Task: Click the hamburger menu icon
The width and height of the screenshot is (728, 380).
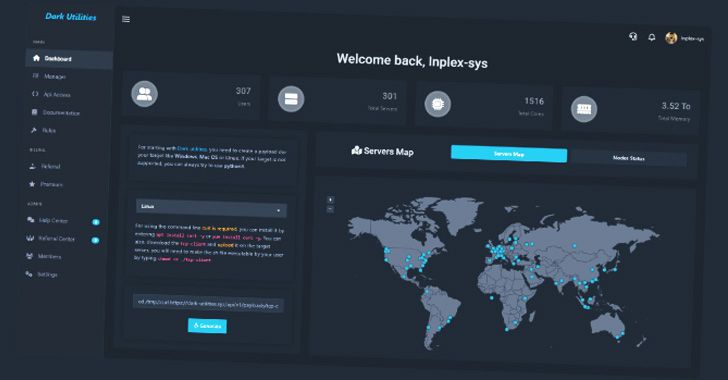Action: click(126, 19)
